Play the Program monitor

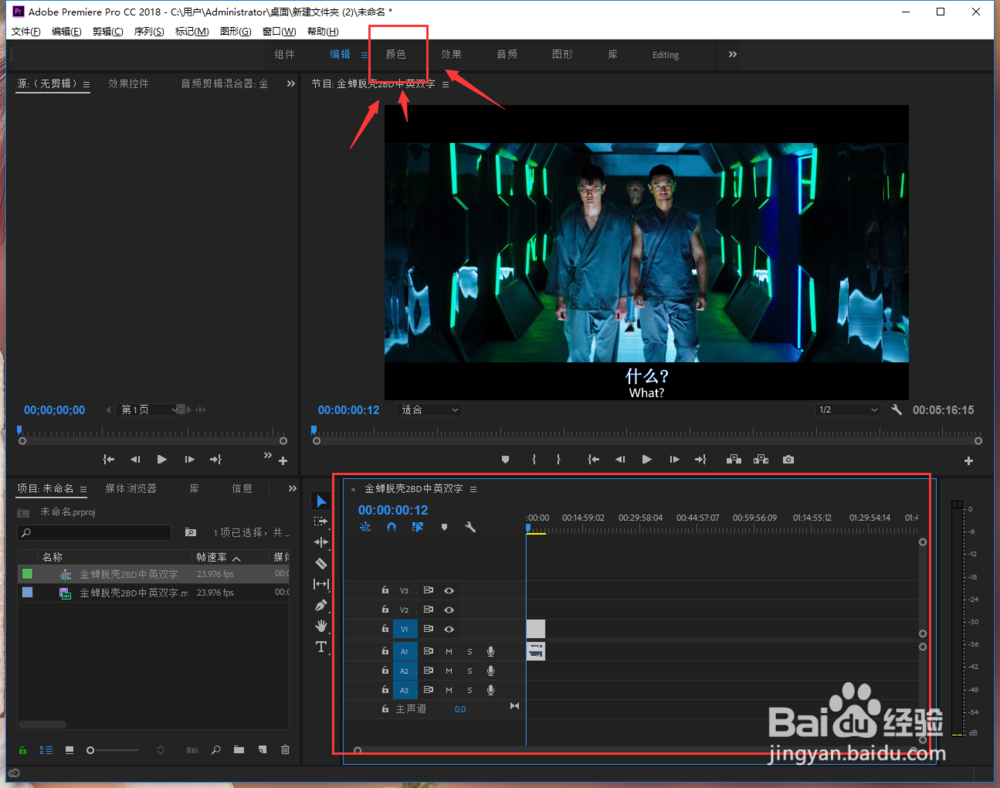tap(647, 460)
